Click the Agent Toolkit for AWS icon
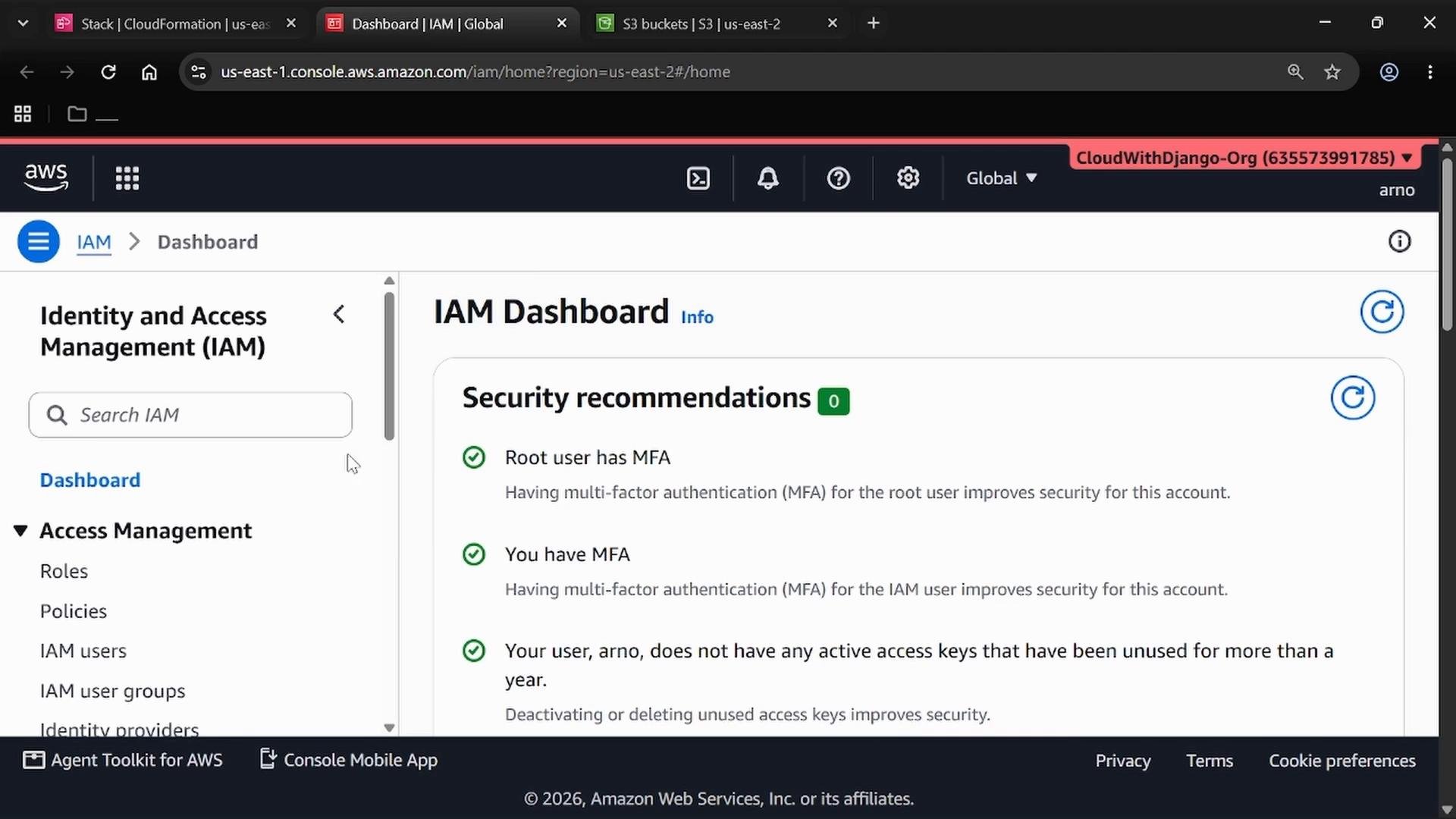1456x819 pixels. pyautogui.click(x=33, y=760)
